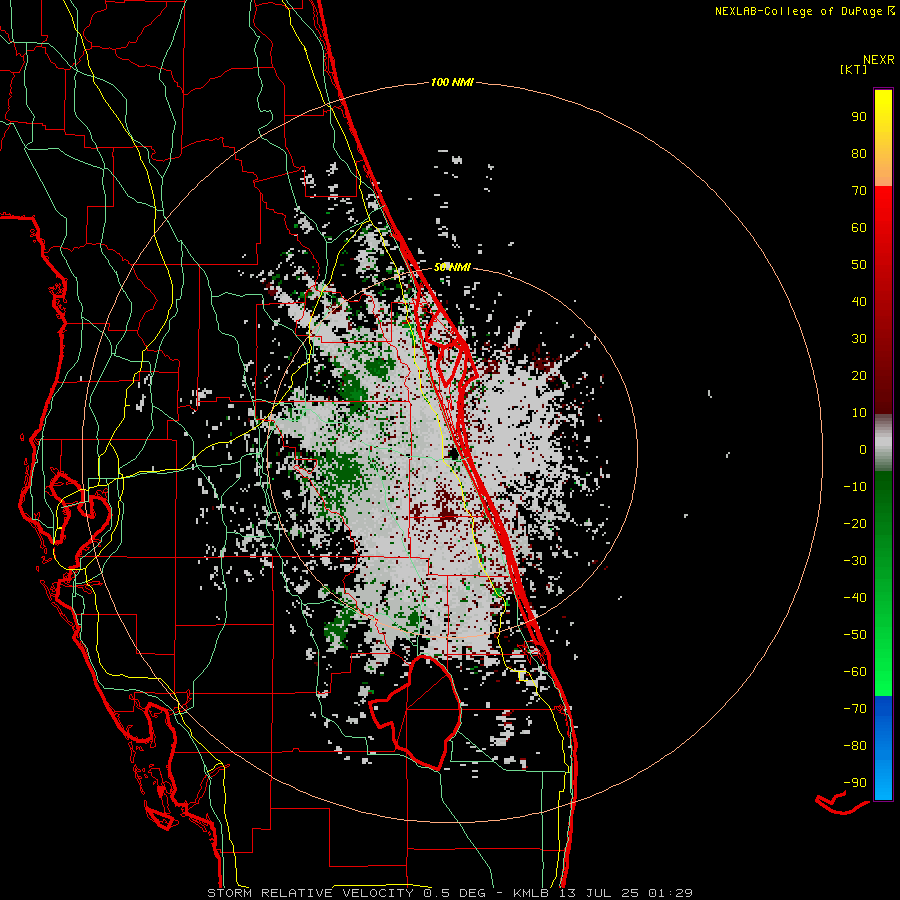Click the 60 value on the velocity scale
This screenshot has height=900, width=900.
[x=859, y=227]
